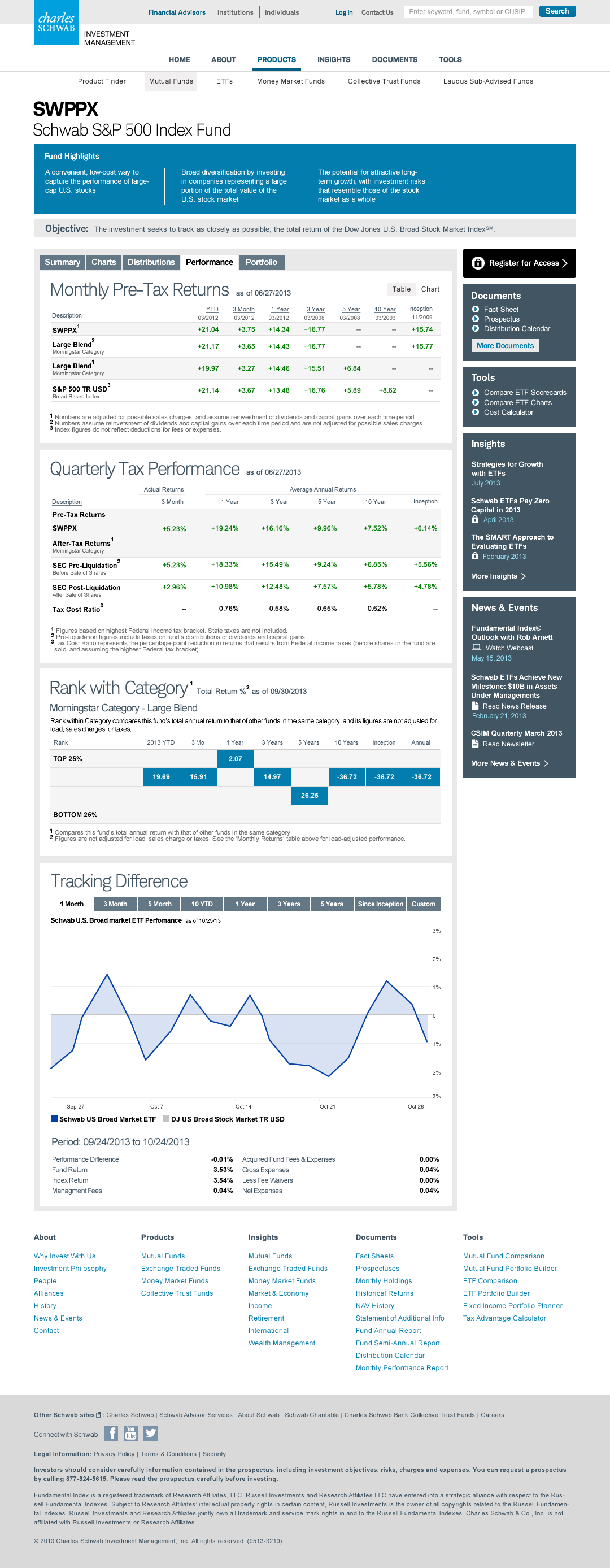The image size is (610, 1568).
Task: Open Schwab's YouTube channel icon
Action: [131, 1434]
